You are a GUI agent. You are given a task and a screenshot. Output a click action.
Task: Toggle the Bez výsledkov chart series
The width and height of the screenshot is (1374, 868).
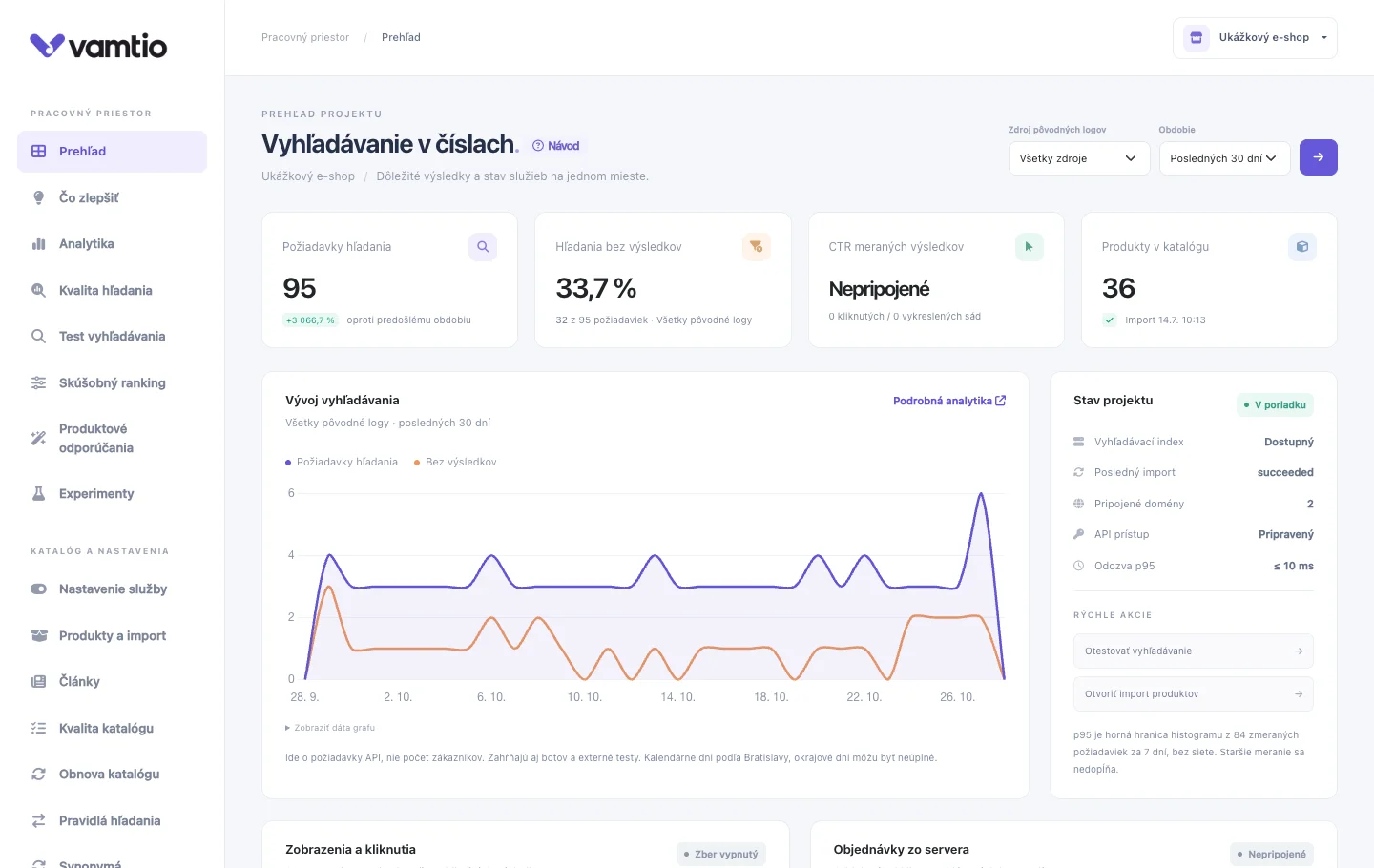coord(455,462)
